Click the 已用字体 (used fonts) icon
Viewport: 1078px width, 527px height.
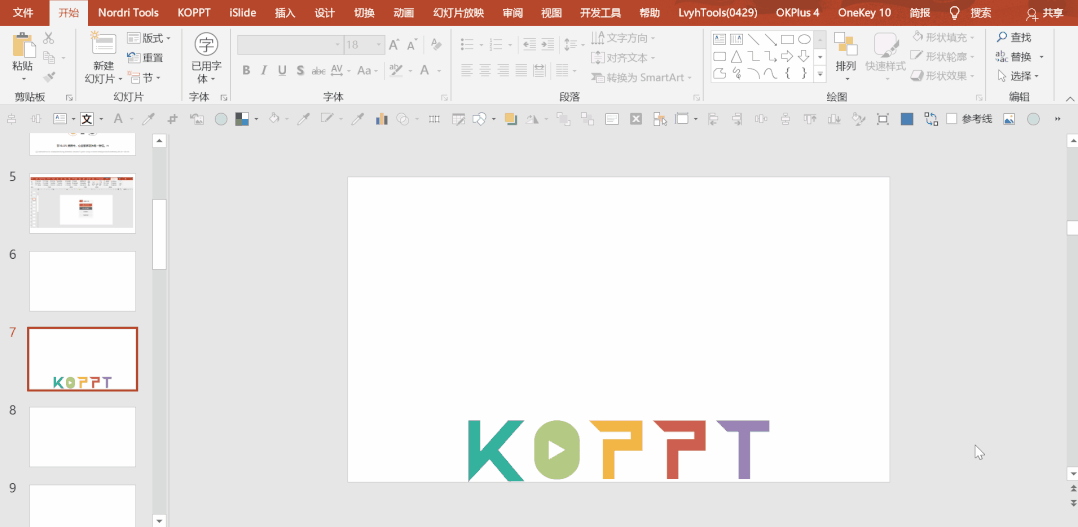pos(206,44)
